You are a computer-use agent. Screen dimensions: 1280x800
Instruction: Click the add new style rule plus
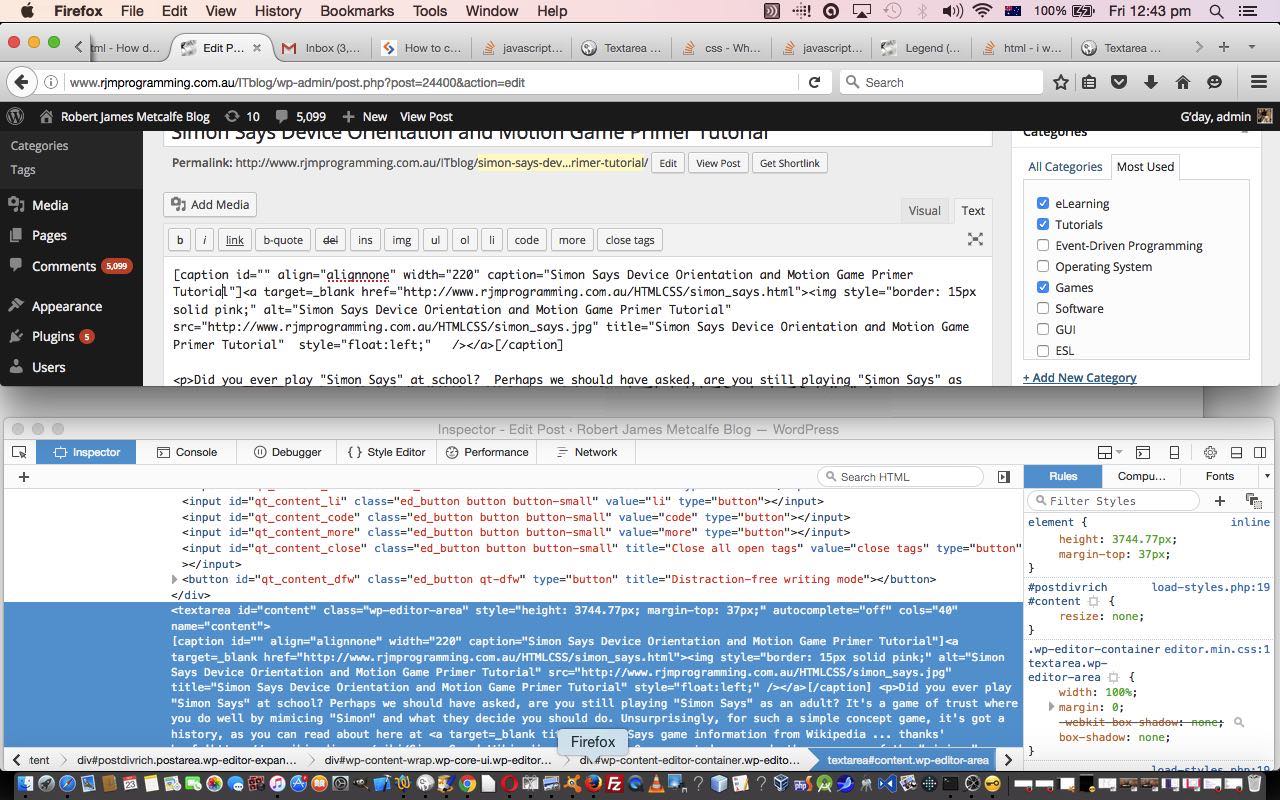1219,500
